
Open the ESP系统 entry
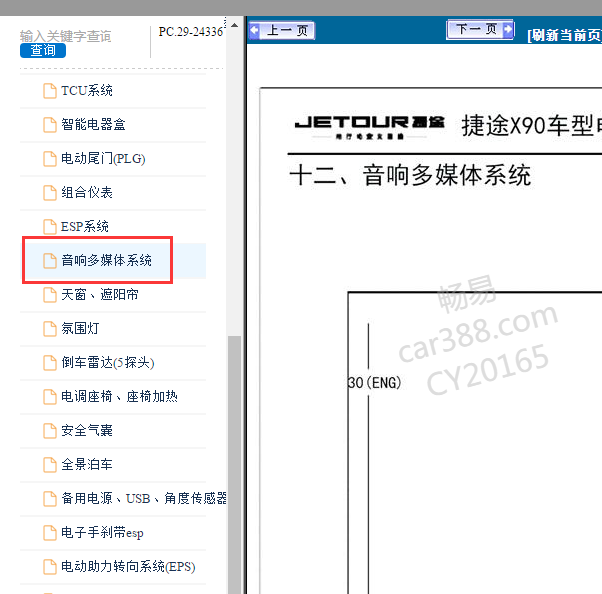85,227
